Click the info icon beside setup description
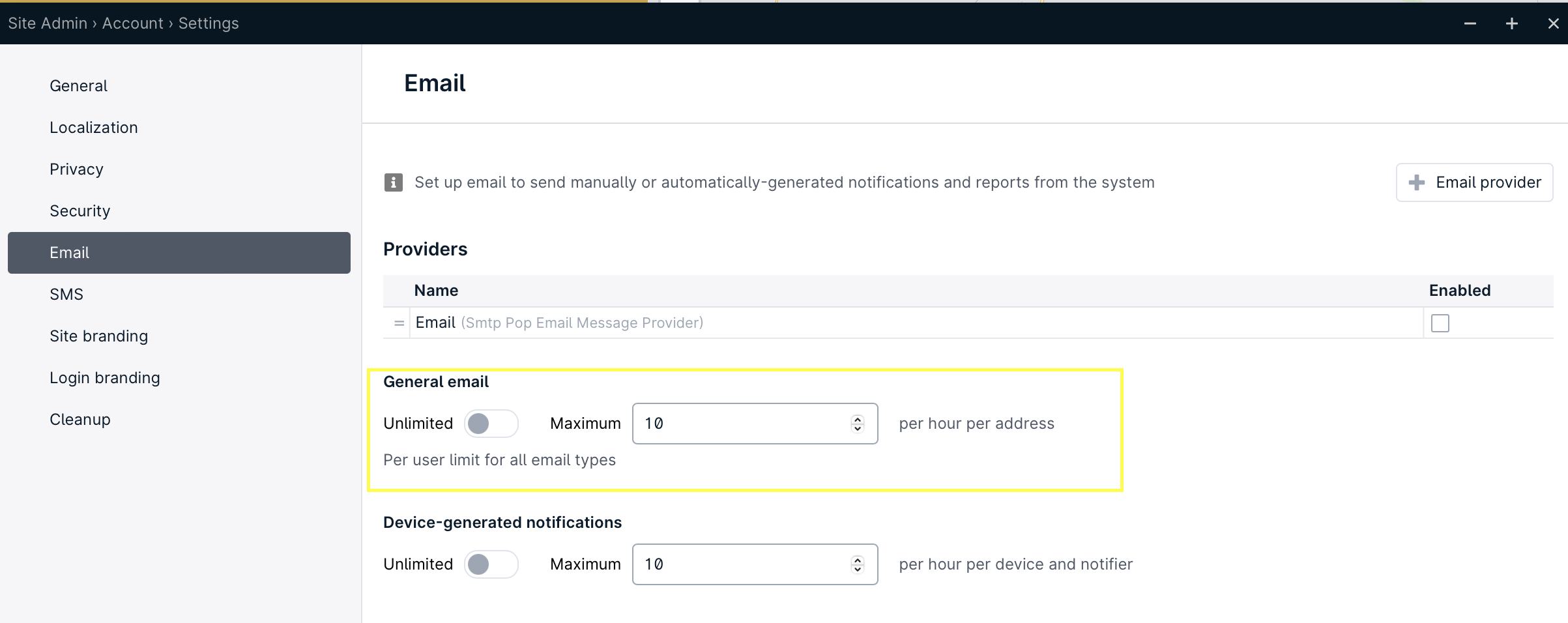Viewport: 1568px width, 623px height. click(393, 182)
